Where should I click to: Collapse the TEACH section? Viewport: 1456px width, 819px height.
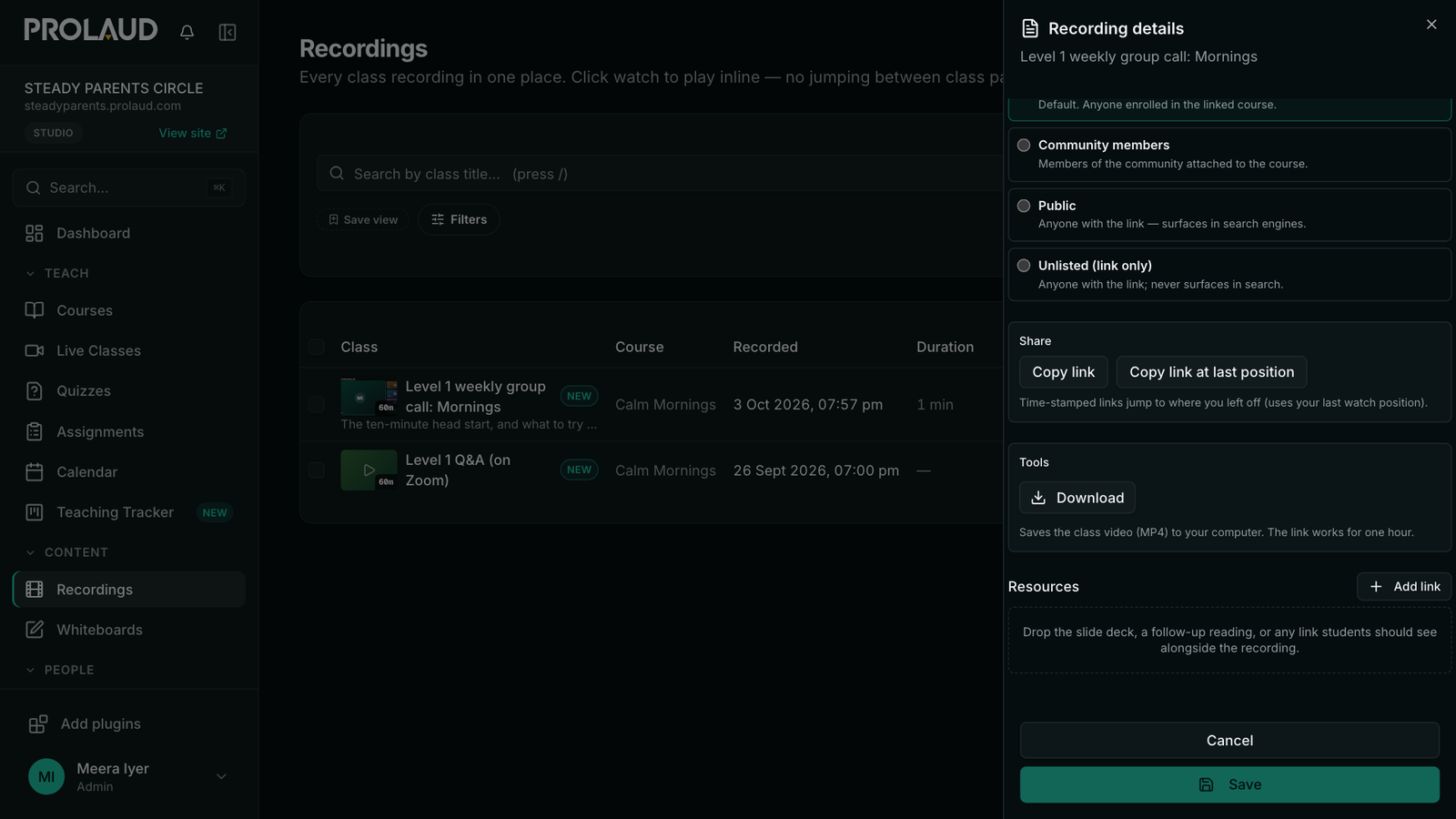[30, 273]
